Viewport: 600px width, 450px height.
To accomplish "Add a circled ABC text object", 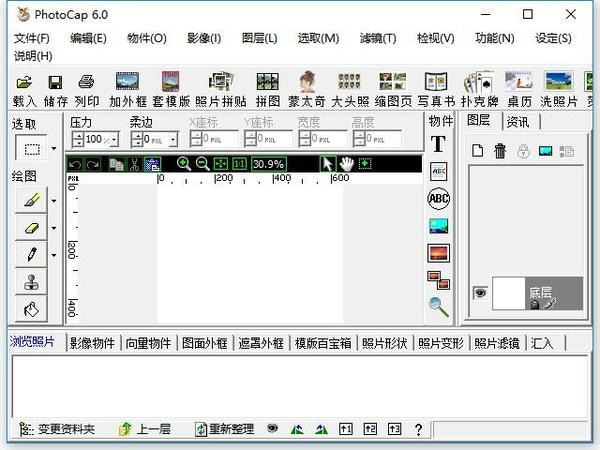I will pos(439,198).
